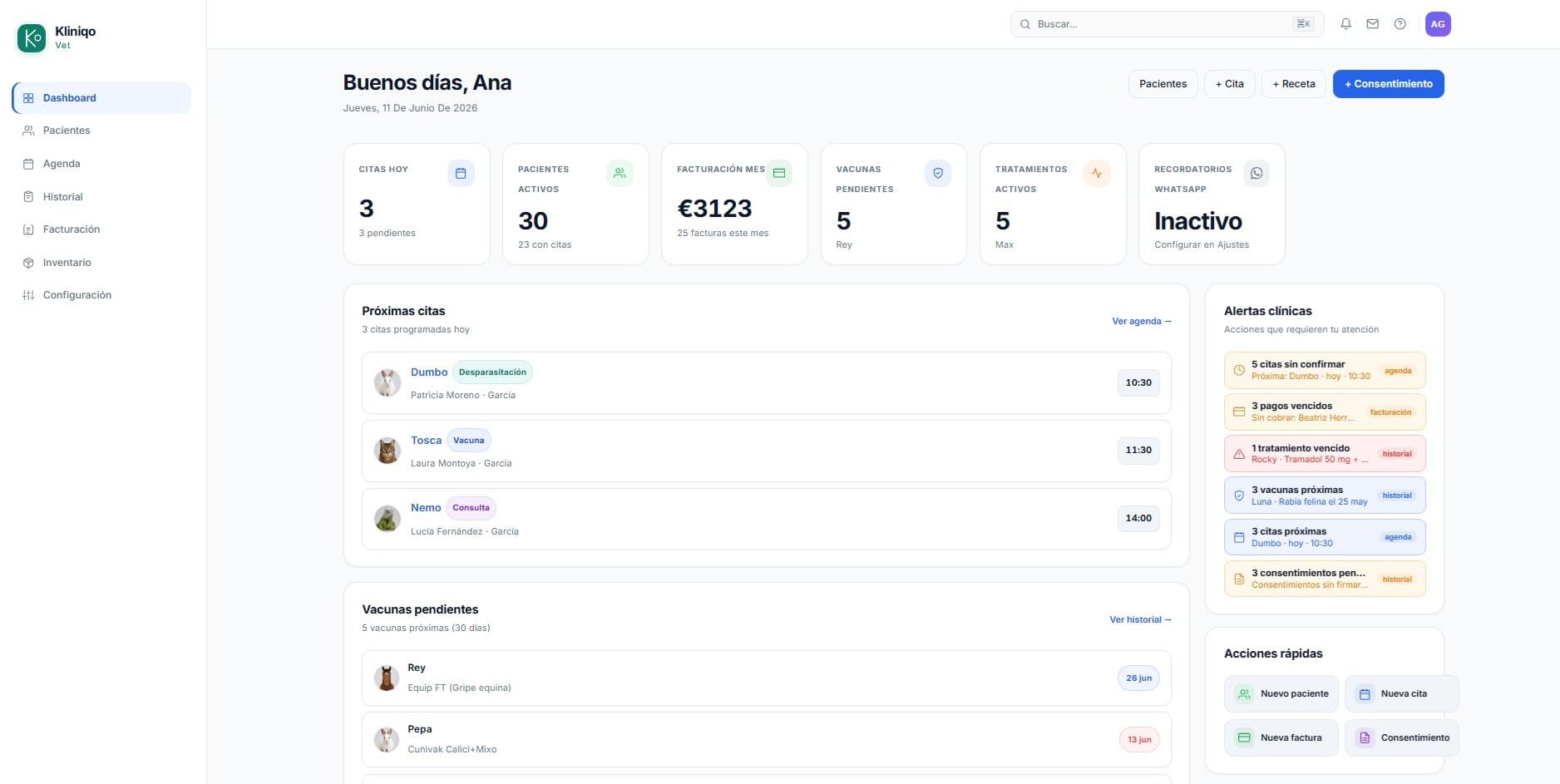Click the card icon in Facturación Mes

(779, 173)
